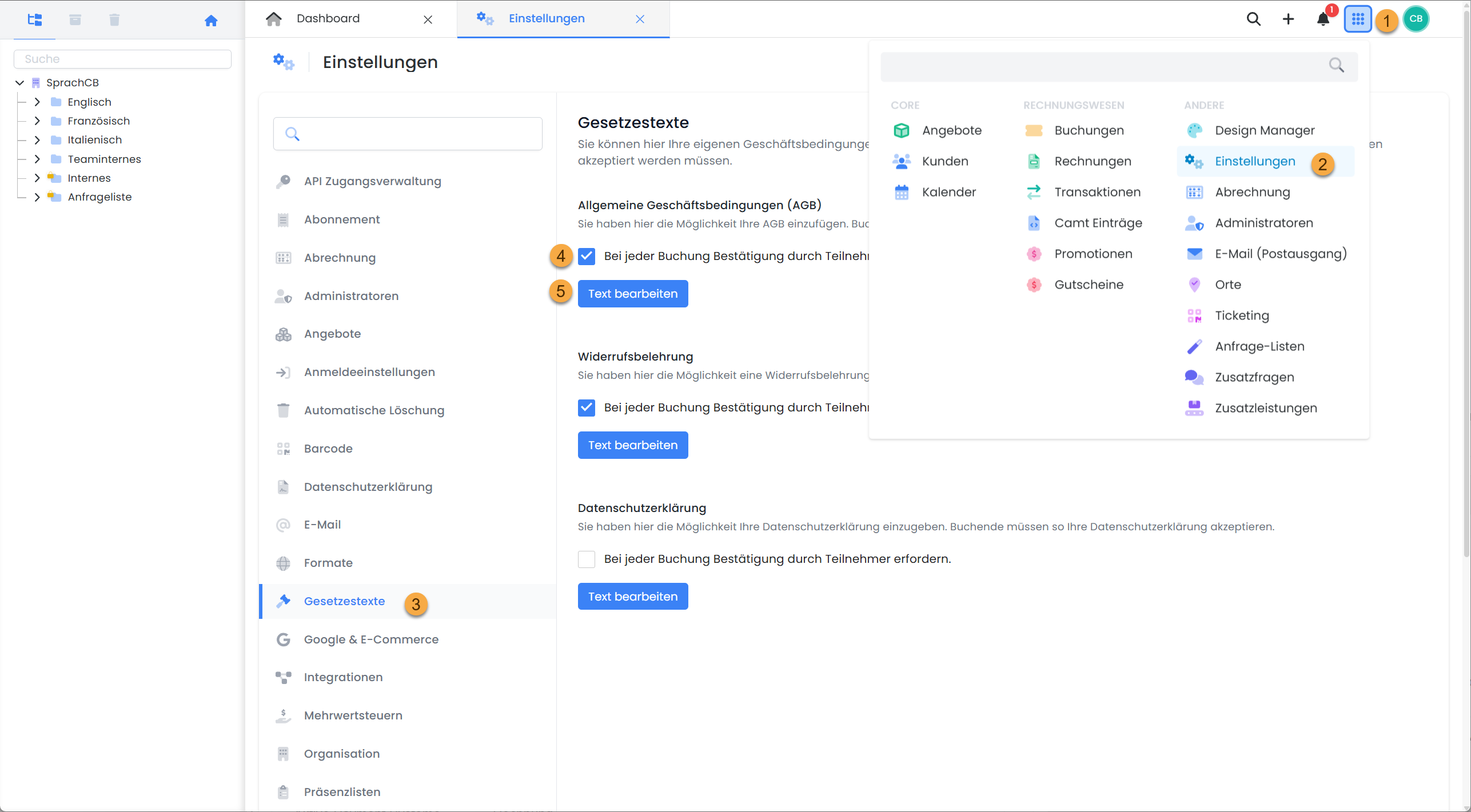
Task: Open the E-Mail (Postausgang) app
Action: 1280,253
